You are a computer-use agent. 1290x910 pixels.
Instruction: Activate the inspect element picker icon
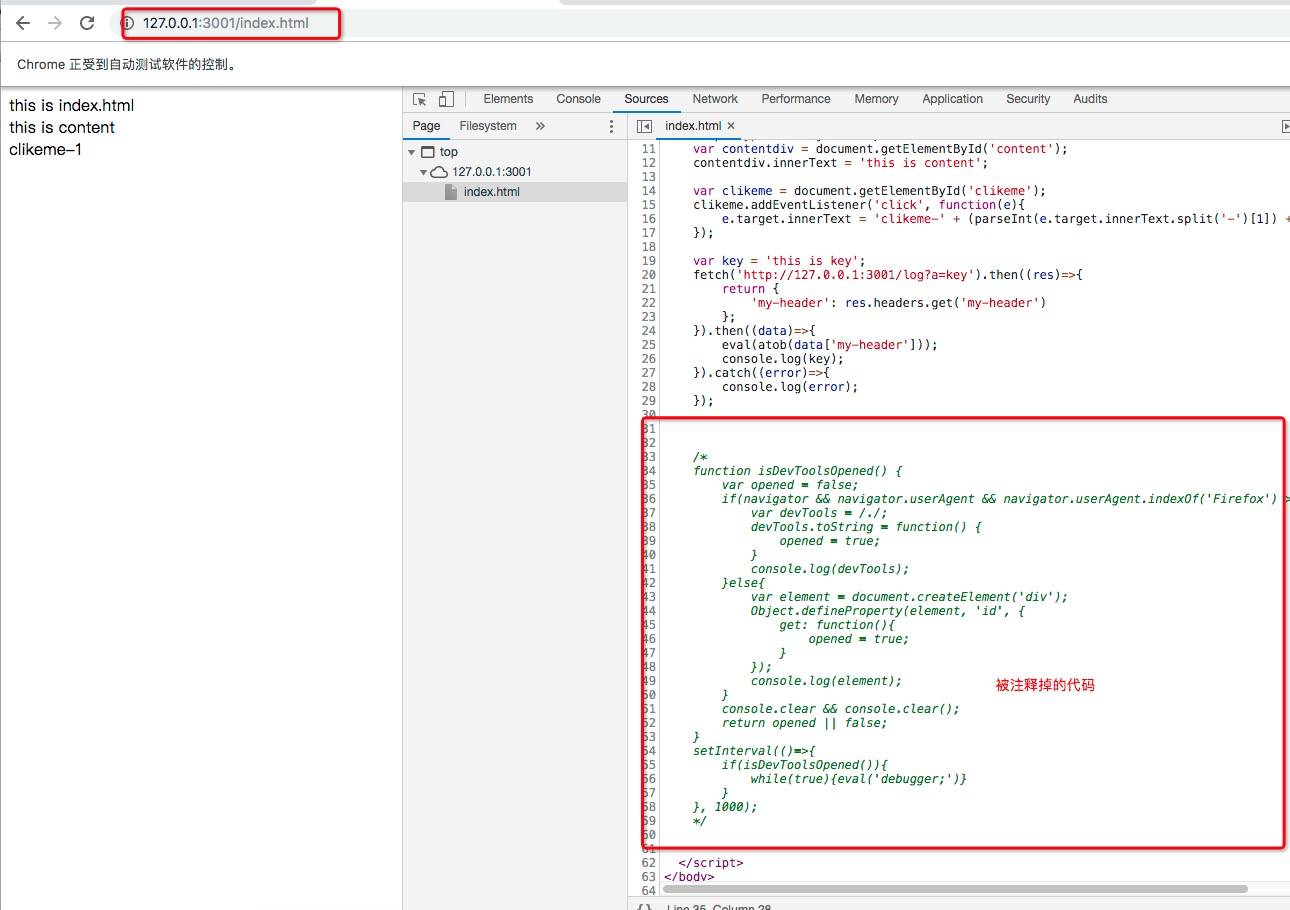420,99
